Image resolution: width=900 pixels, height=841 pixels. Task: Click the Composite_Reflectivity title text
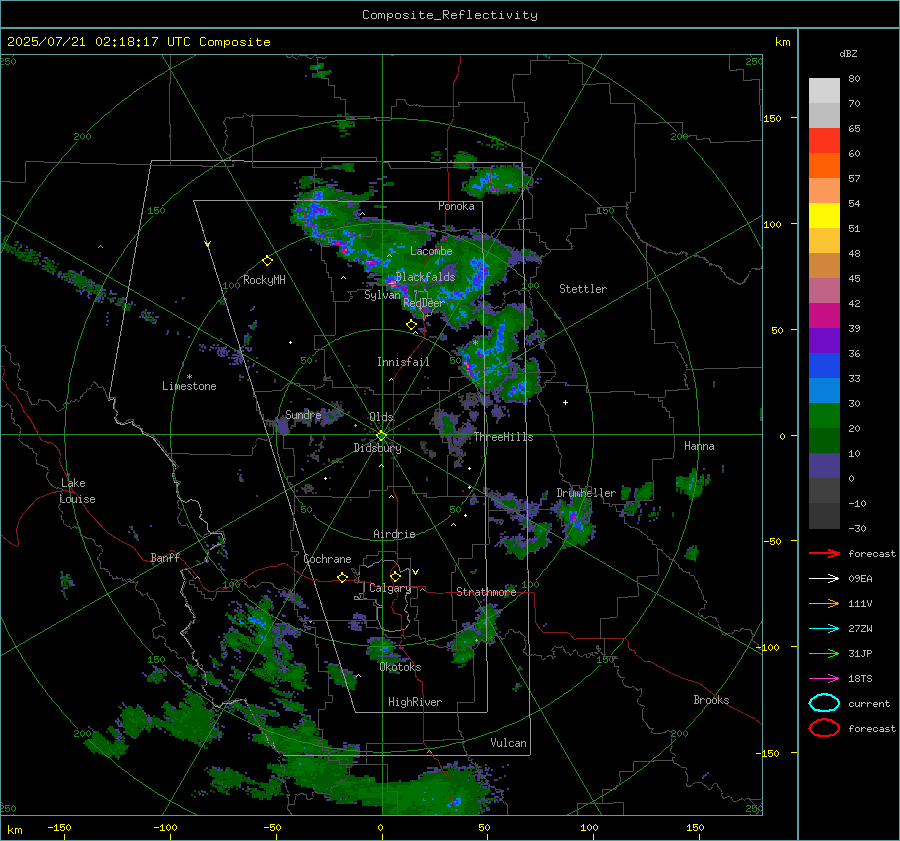point(450,15)
